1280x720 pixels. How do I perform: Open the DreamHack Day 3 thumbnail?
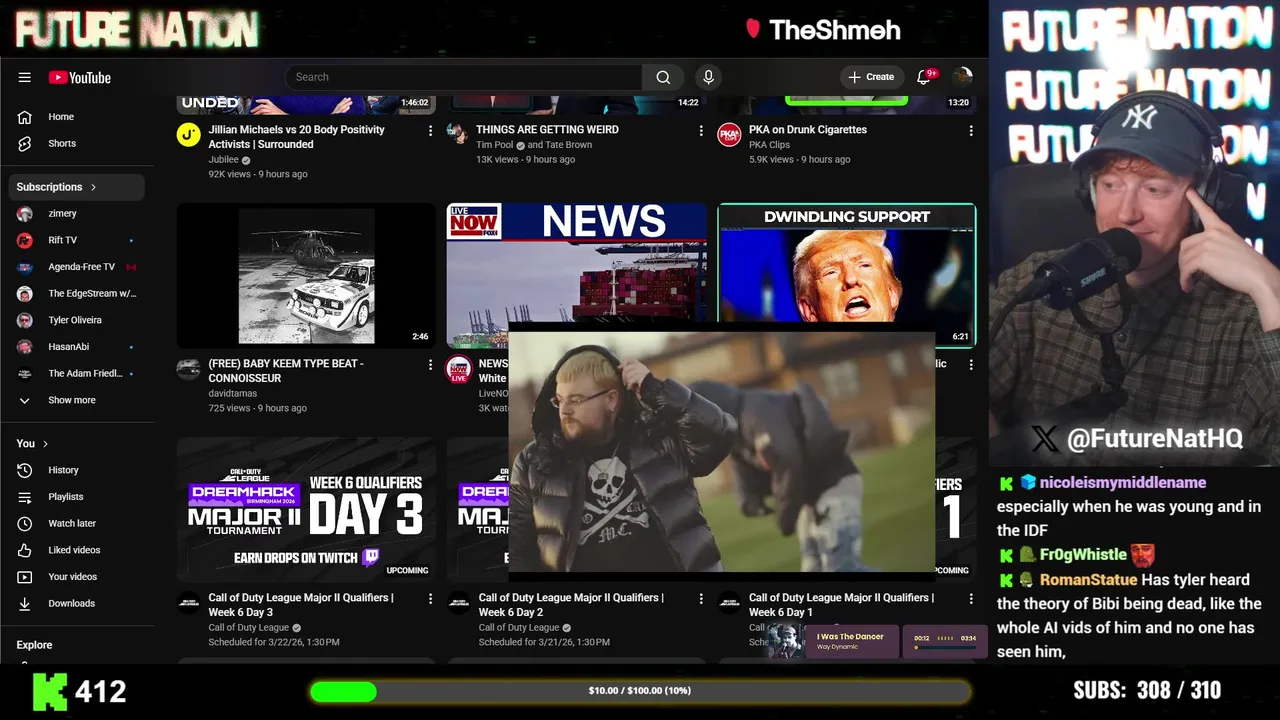click(x=306, y=510)
